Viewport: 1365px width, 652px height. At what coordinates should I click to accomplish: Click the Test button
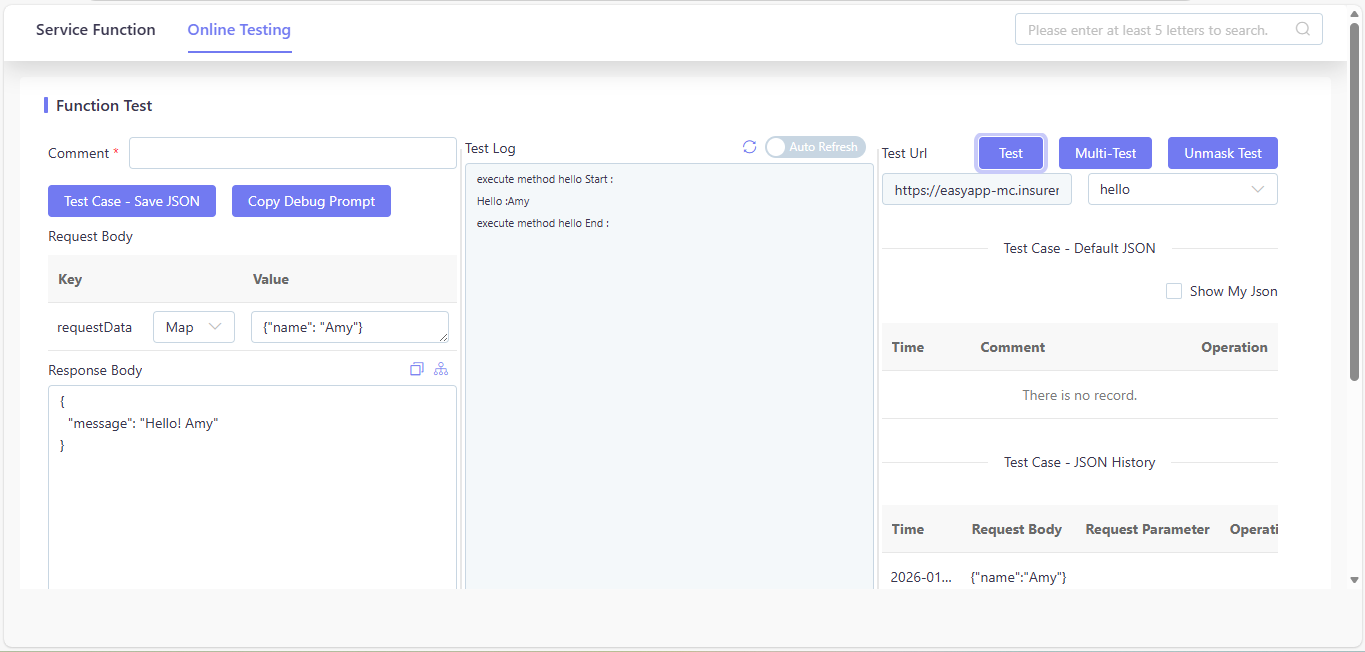click(x=1011, y=153)
